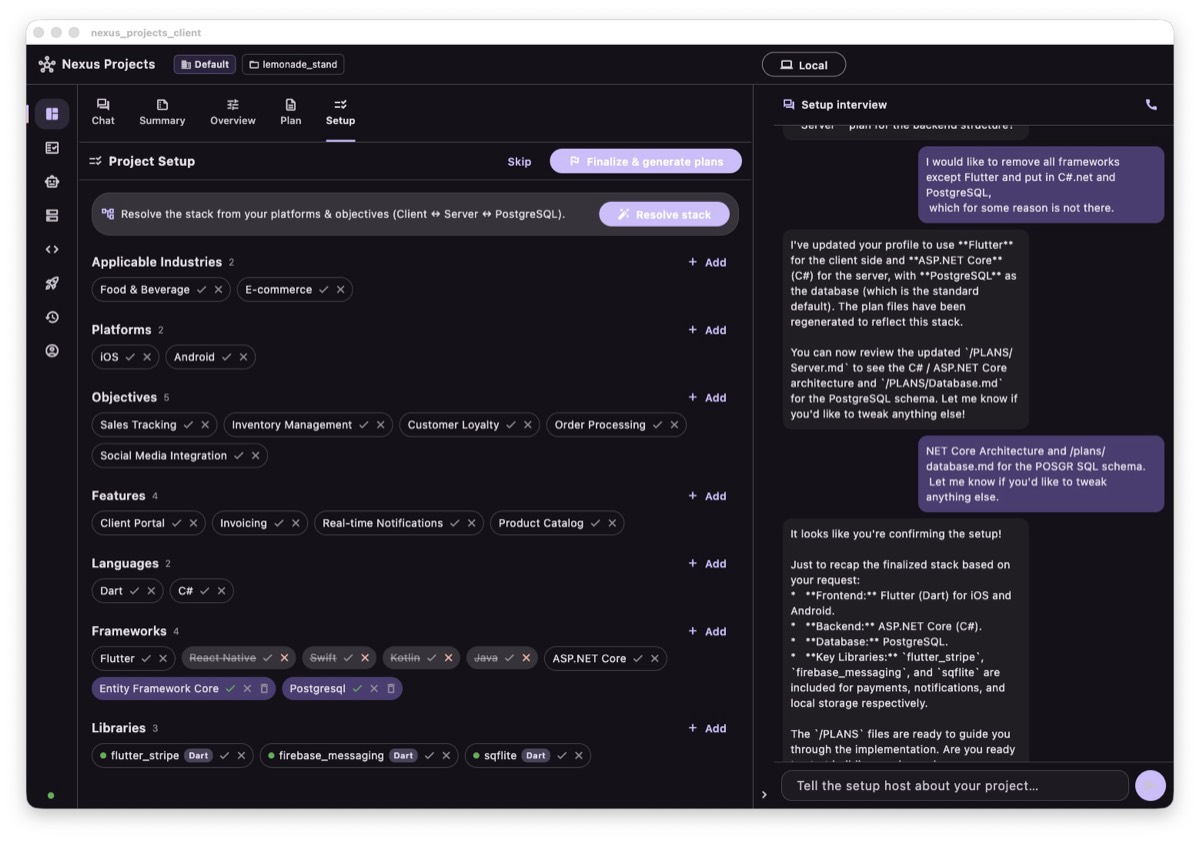Toggle ASP.NET Core framework checkmark
The height and width of the screenshot is (841, 1200).
pos(637,659)
